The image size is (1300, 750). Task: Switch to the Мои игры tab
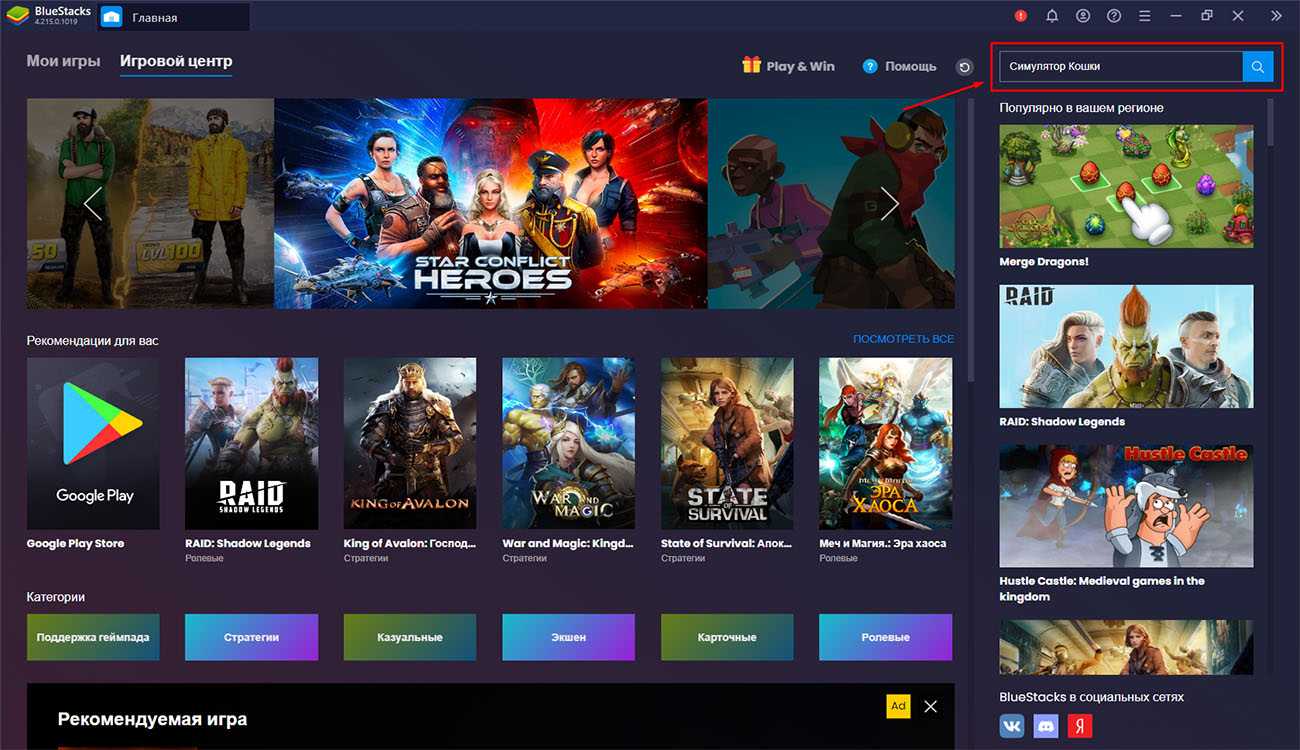pos(63,61)
